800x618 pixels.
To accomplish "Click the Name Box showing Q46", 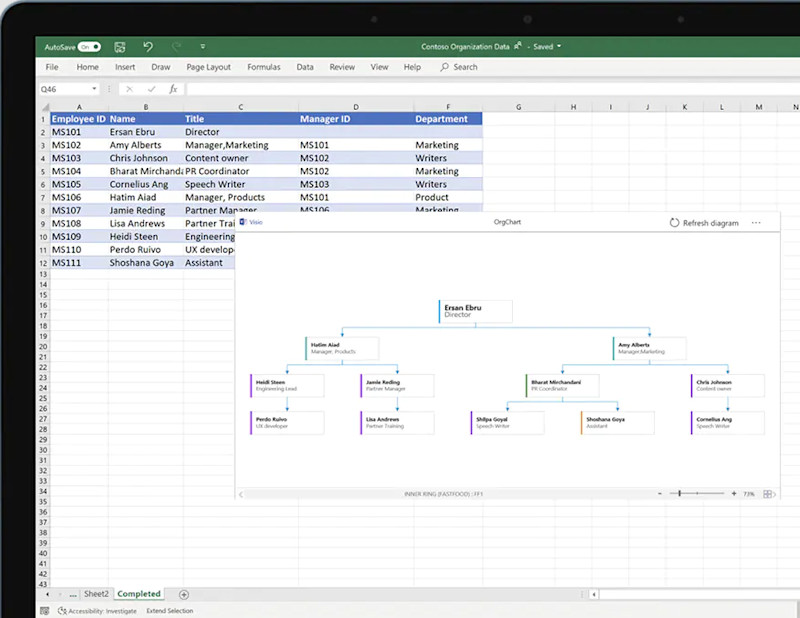I will (64, 89).
